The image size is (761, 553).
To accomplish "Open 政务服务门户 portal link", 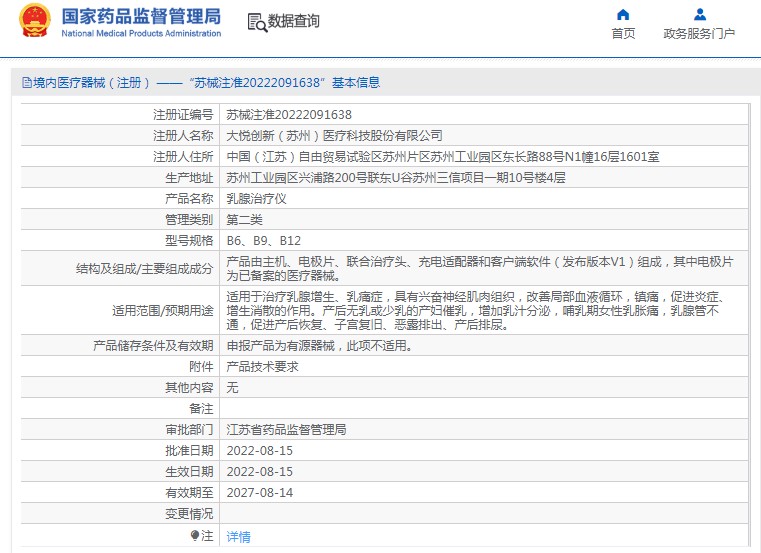I will (699, 33).
